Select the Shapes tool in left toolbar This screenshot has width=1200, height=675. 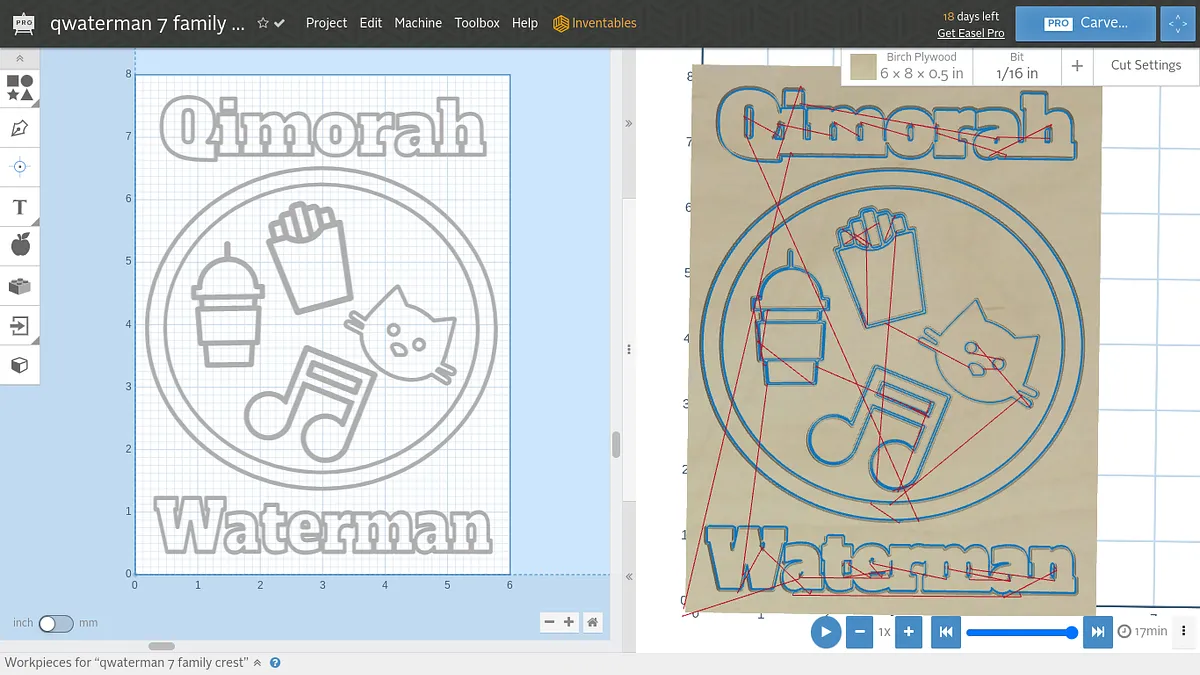tap(20, 88)
